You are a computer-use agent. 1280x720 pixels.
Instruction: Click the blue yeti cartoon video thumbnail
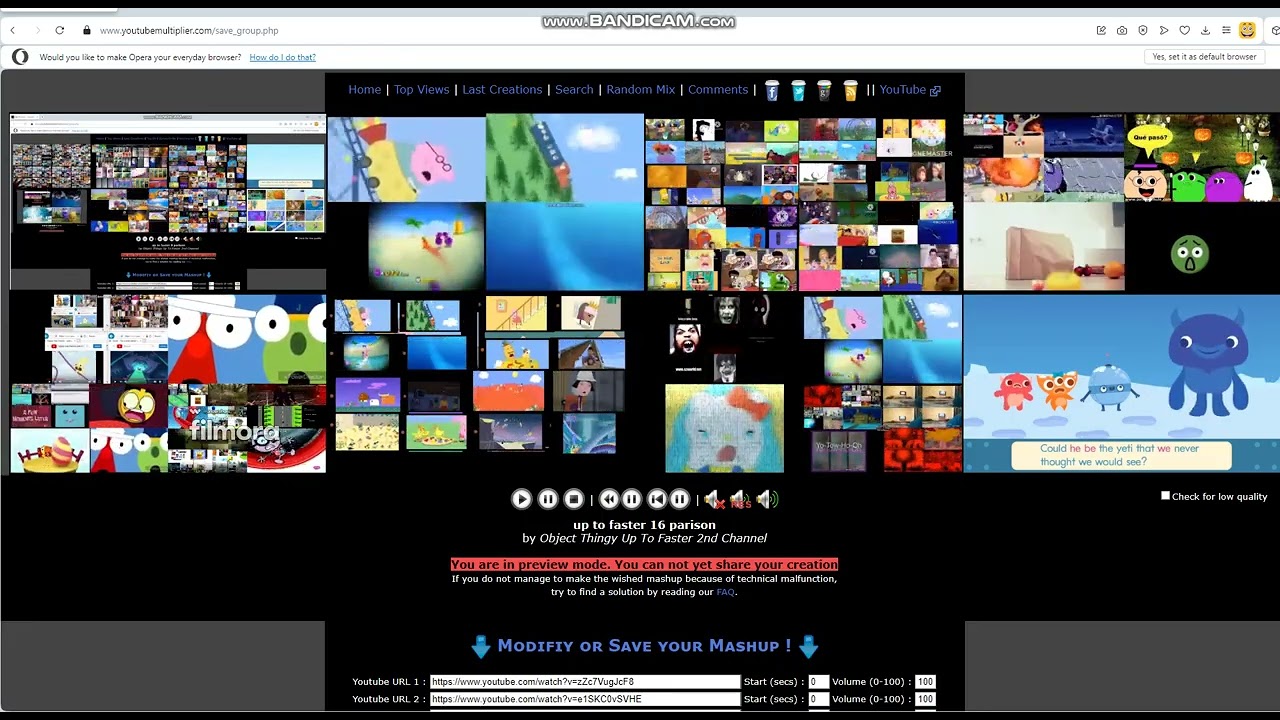pos(1121,383)
